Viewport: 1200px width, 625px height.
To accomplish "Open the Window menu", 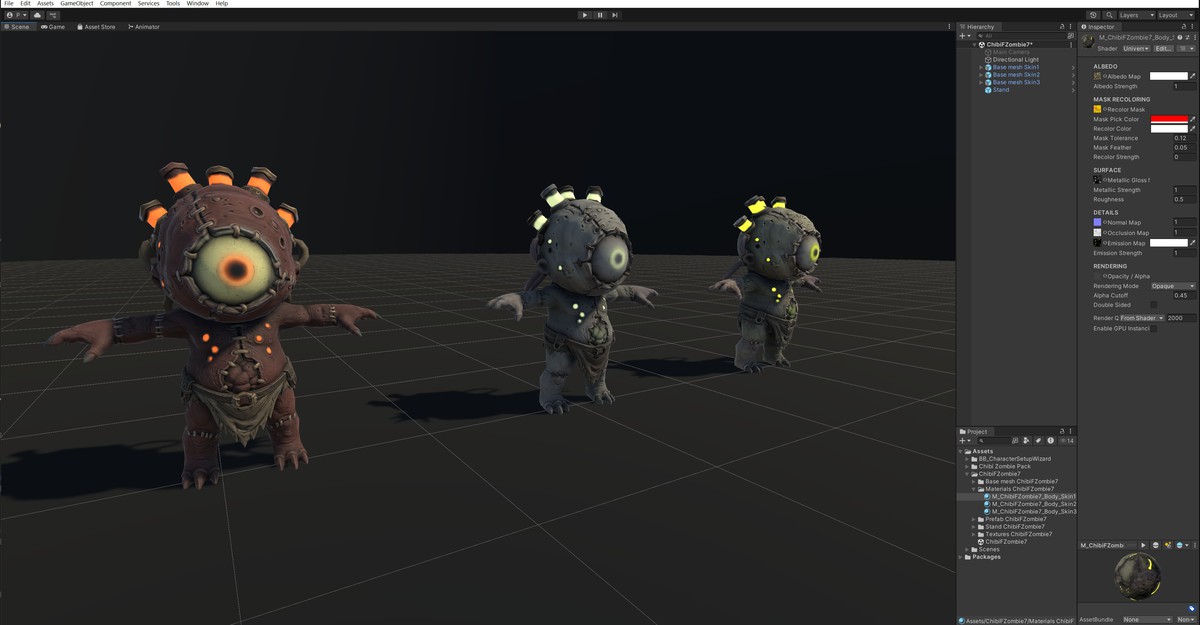I will [x=198, y=4].
